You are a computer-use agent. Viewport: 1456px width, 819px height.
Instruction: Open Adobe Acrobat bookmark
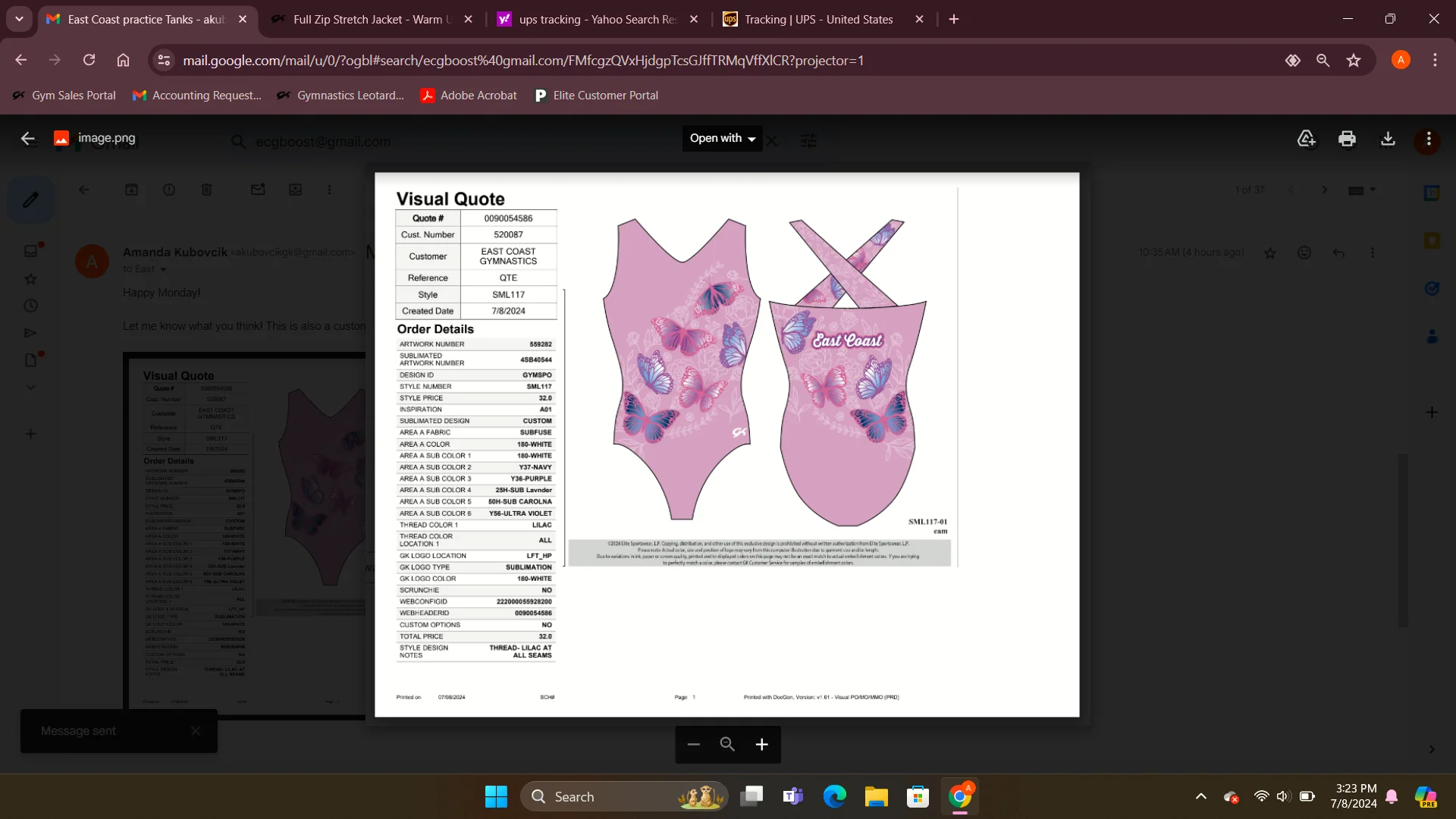[469, 96]
